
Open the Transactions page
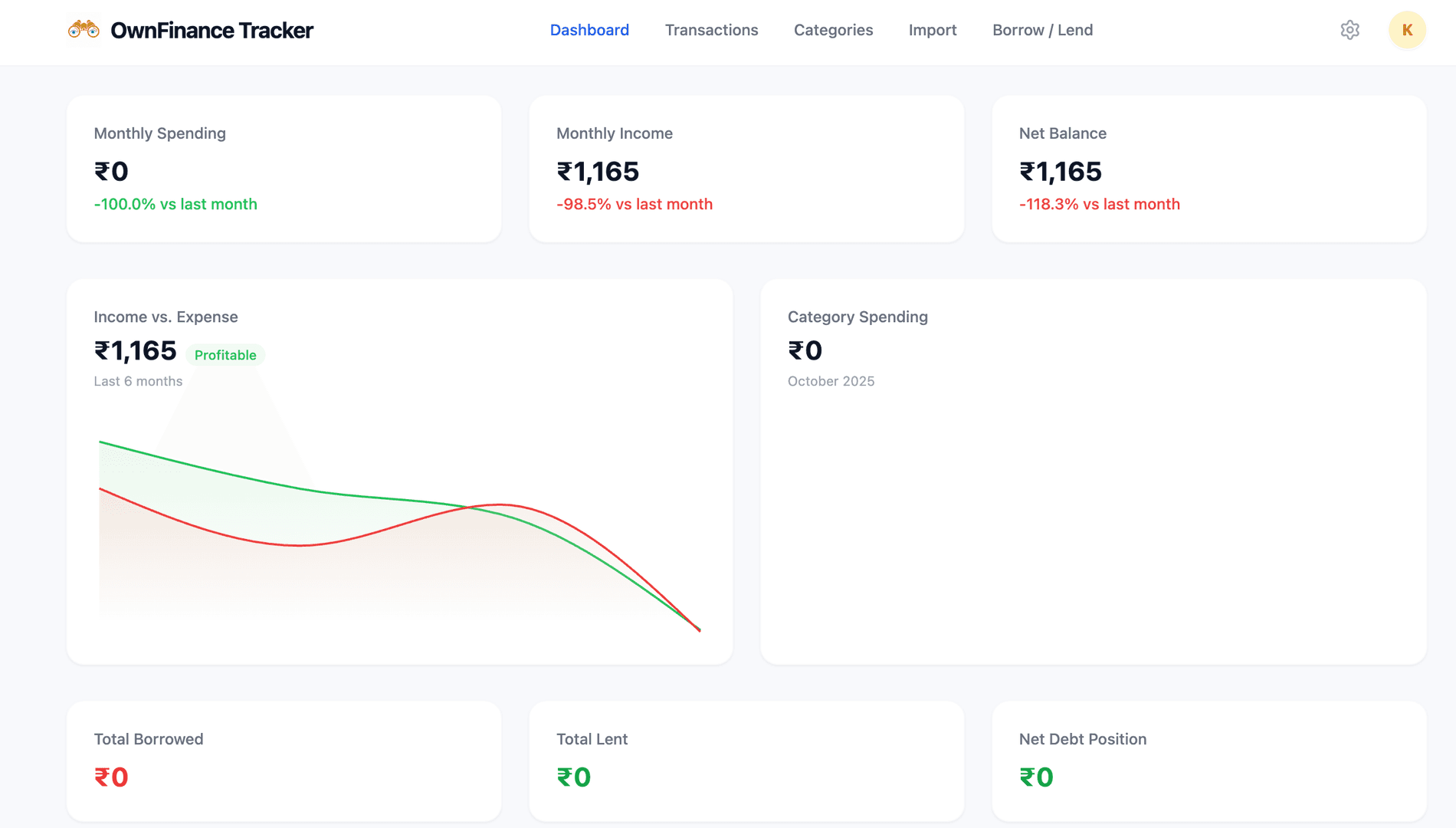tap(711, 30)
